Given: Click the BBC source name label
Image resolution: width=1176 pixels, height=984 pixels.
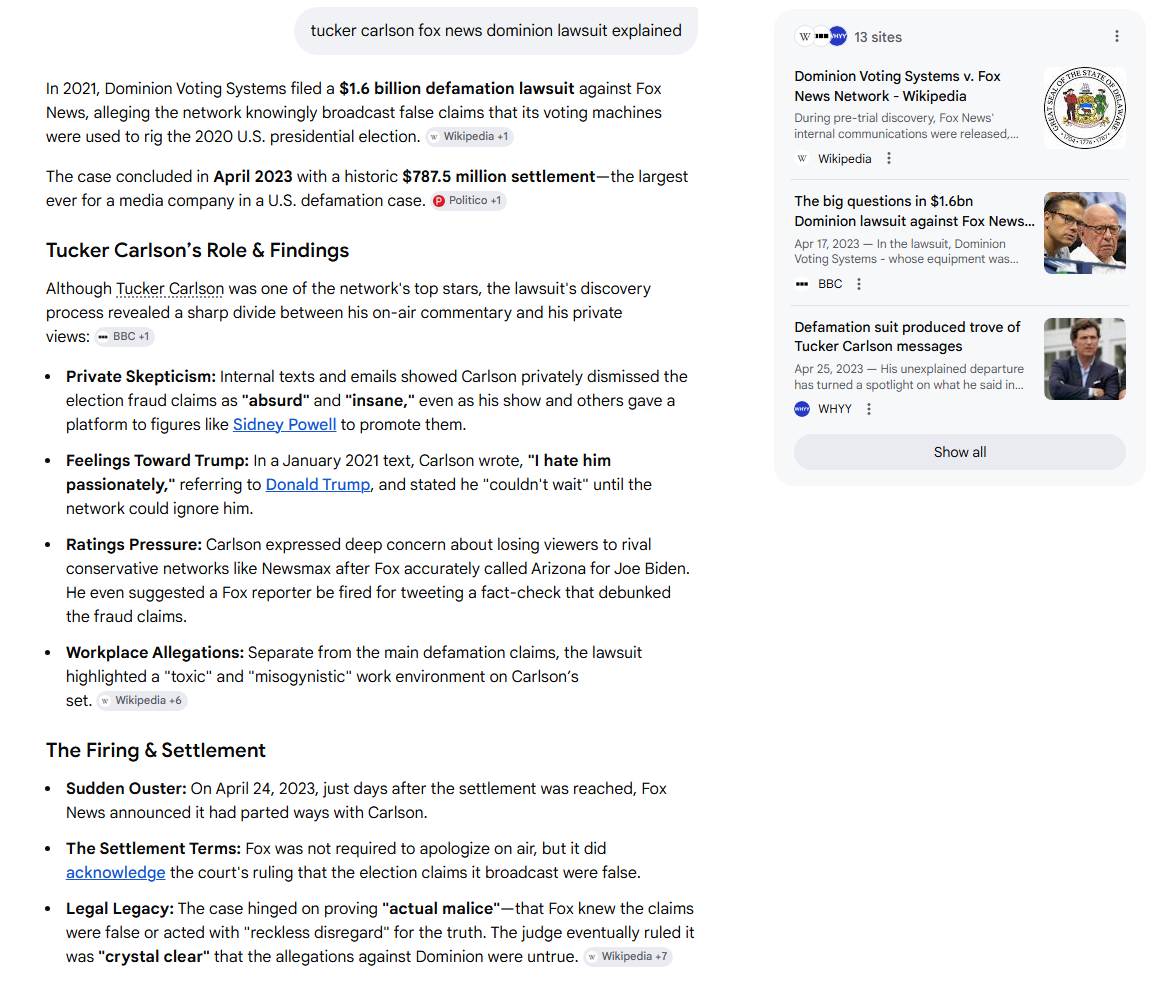Looking at the screenshot, I should [x=830, y=284].
